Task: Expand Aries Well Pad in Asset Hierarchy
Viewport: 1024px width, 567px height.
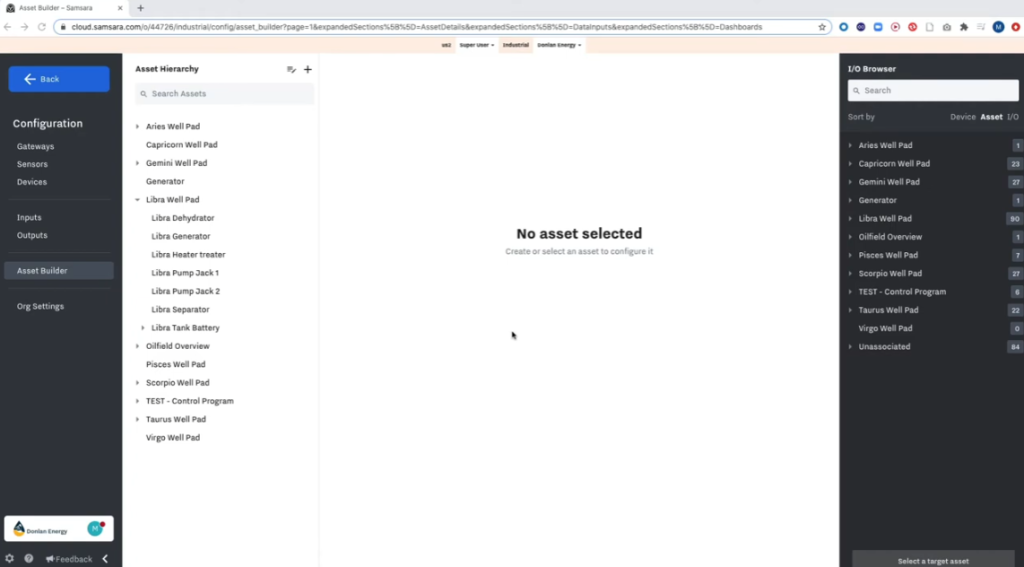Action: pyautogui.click(x=137, y=126)
